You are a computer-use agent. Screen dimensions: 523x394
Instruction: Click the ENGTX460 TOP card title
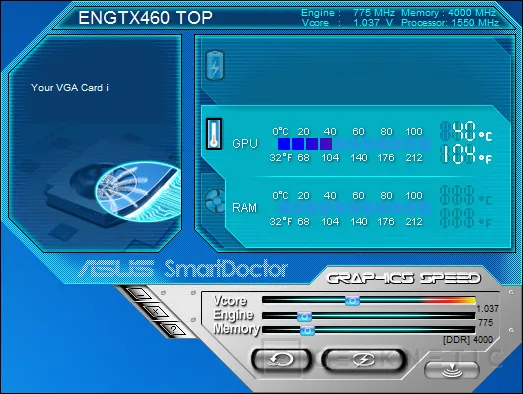145,17
